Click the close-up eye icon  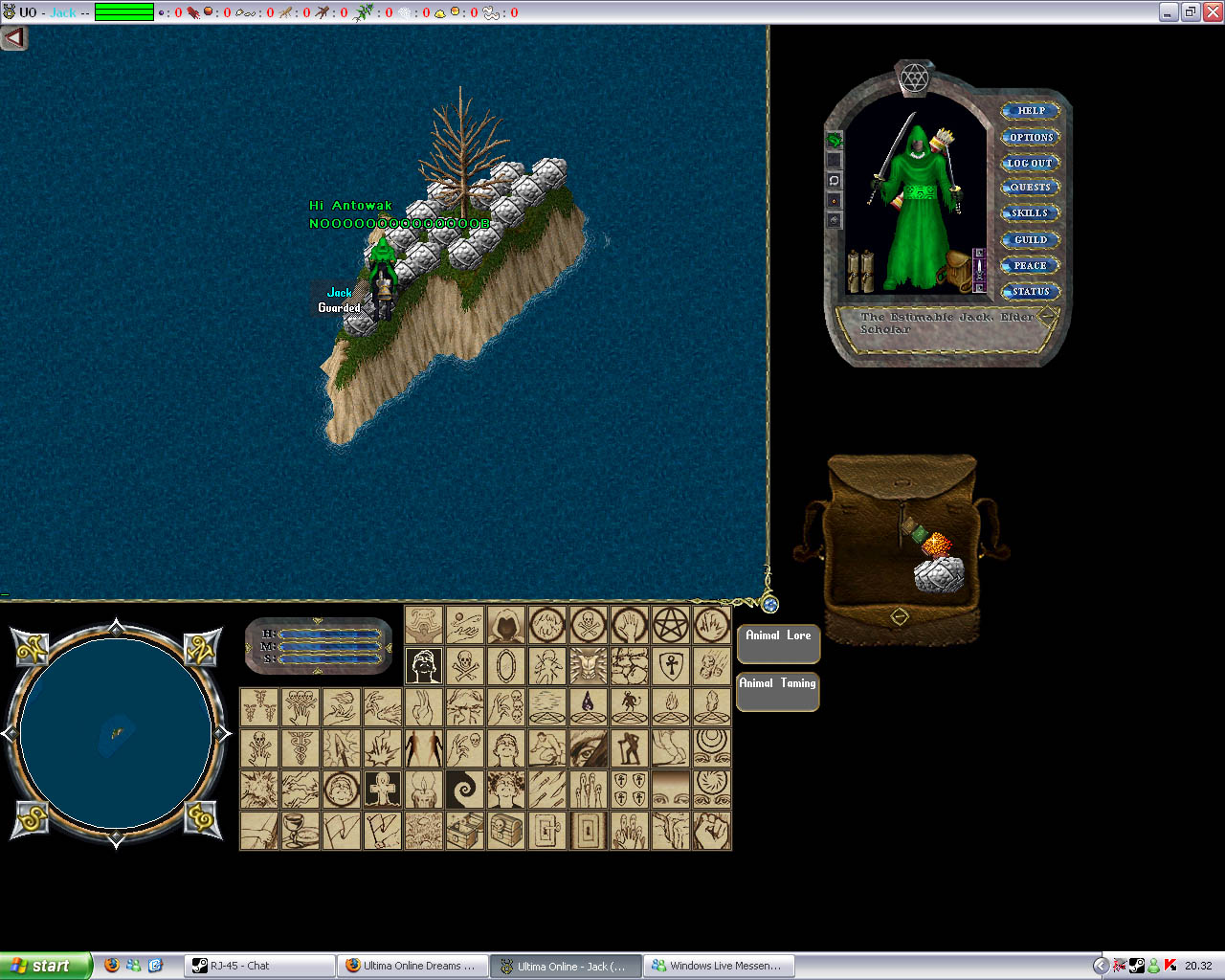(589, 747)
